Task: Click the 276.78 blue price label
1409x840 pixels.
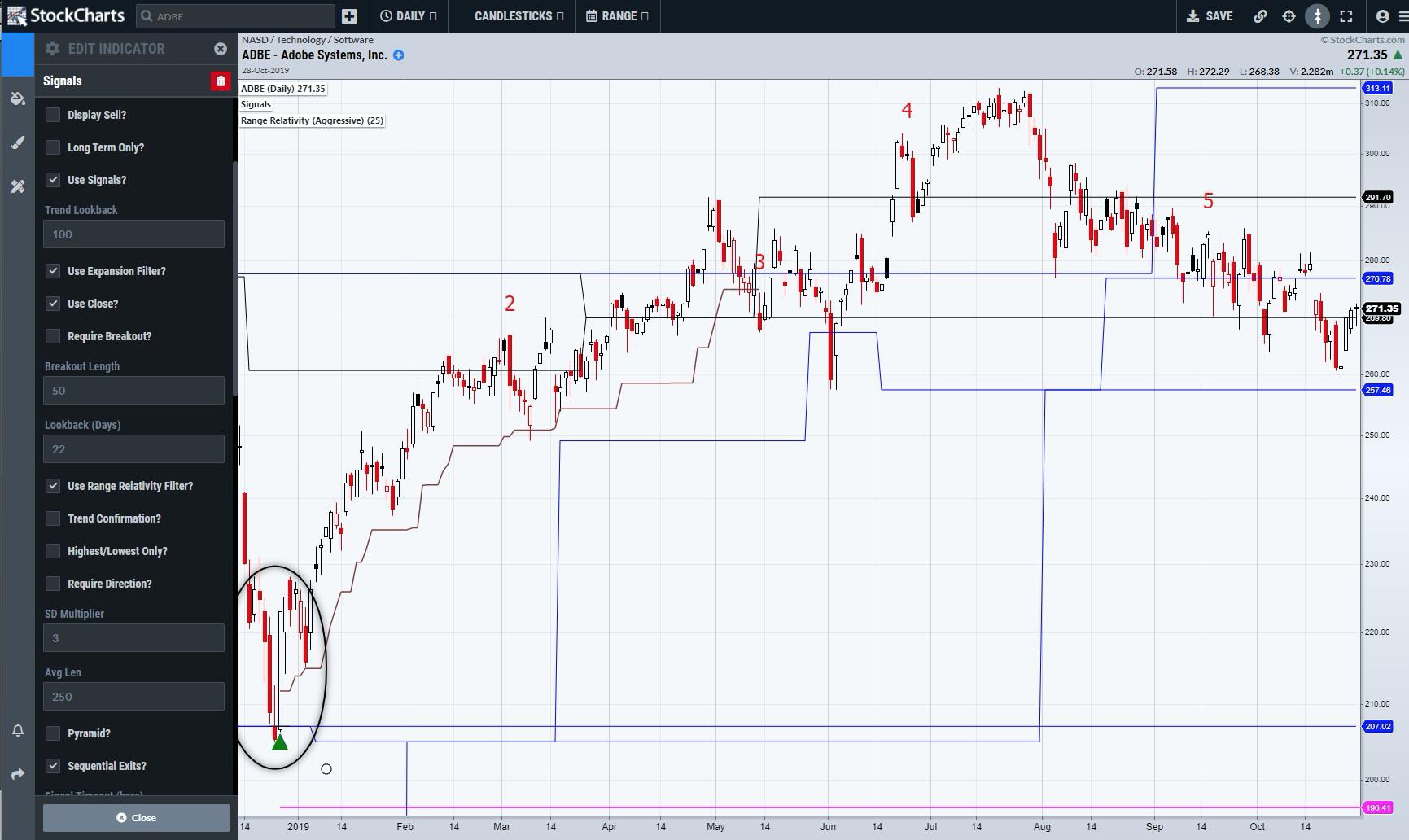Action: (x=1377, y=278)
